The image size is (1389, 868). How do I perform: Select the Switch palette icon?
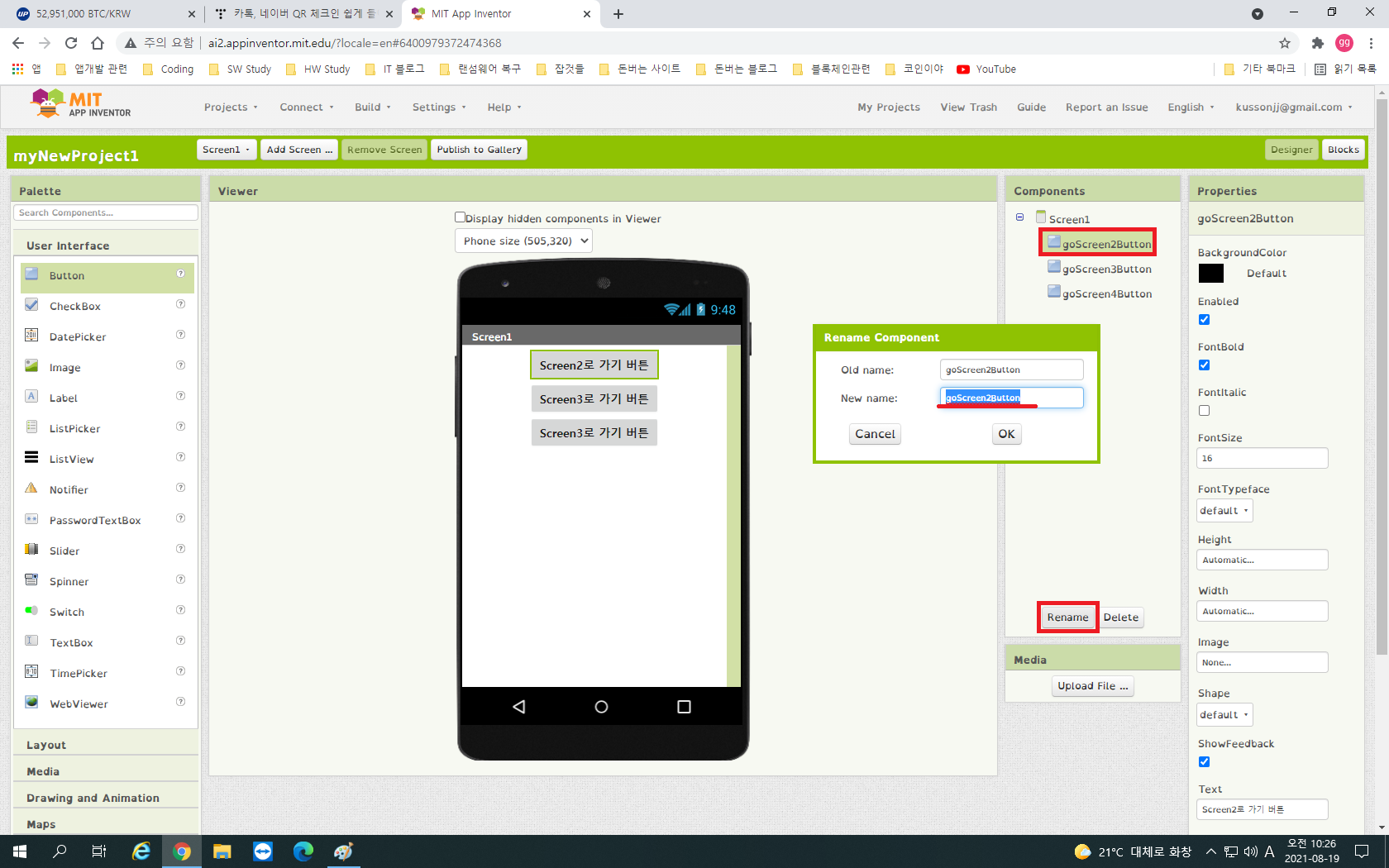pos(31,611)
